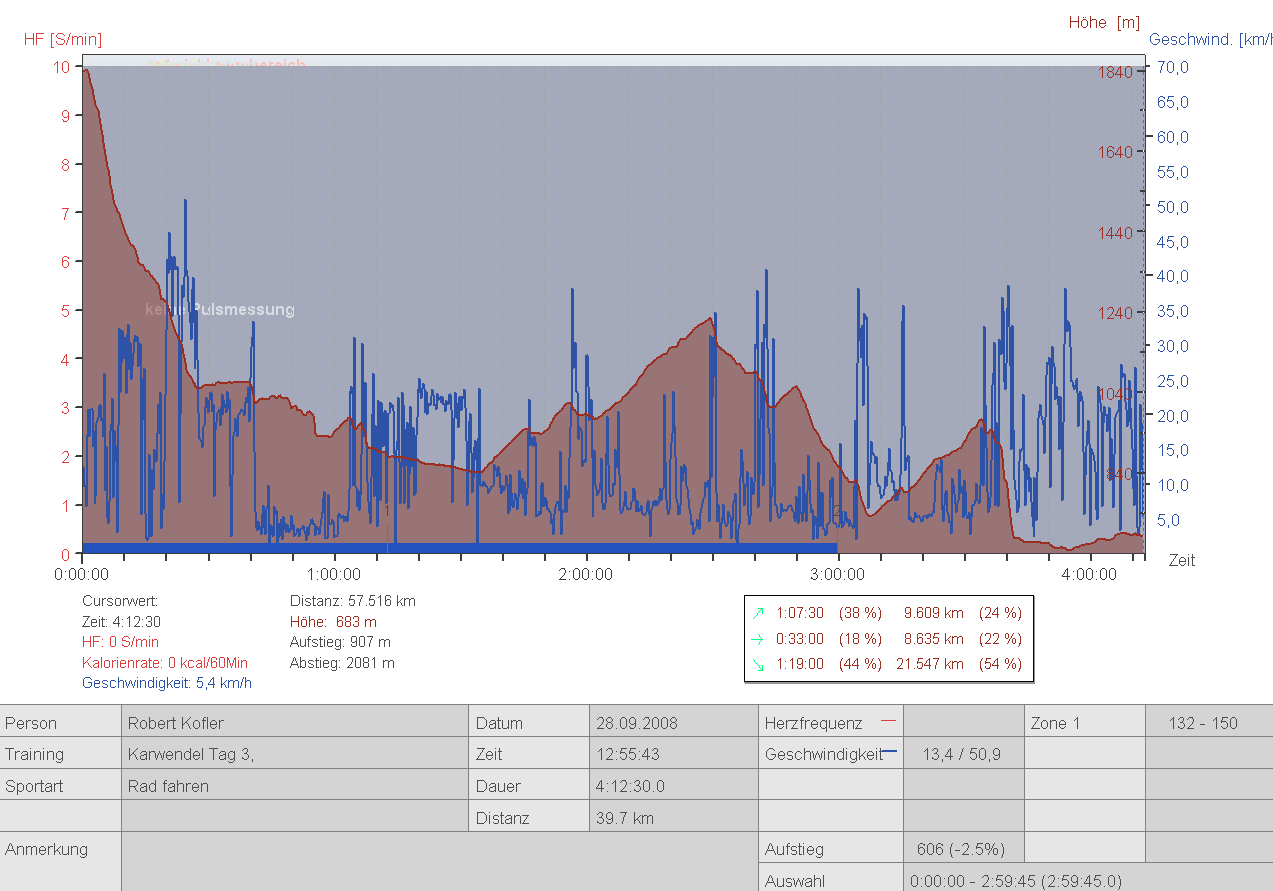
Task: Click the Geschwind. [km/h] axis title
Action: 1211,40
